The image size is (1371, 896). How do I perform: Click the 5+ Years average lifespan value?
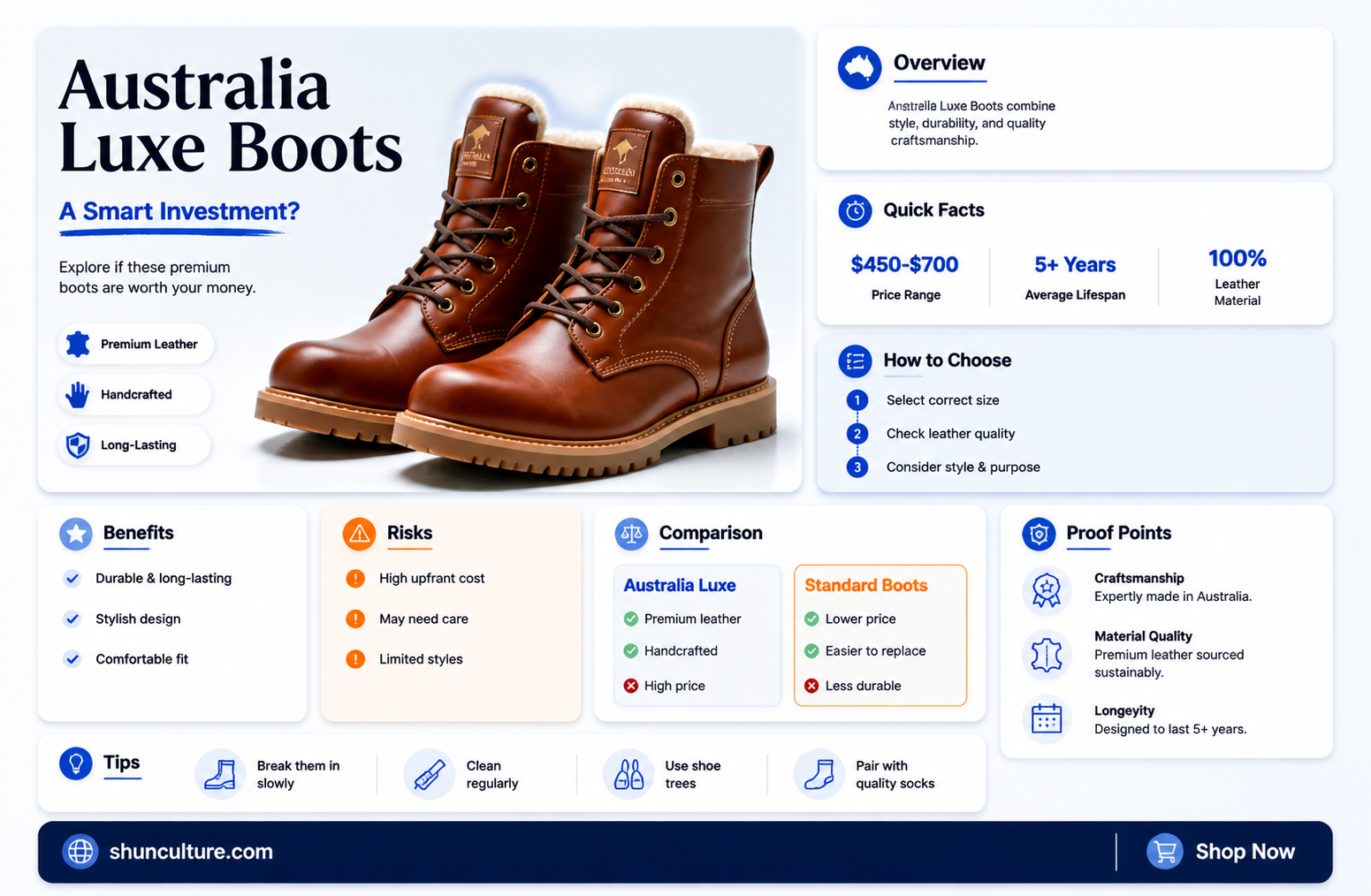coord(1075,264)
